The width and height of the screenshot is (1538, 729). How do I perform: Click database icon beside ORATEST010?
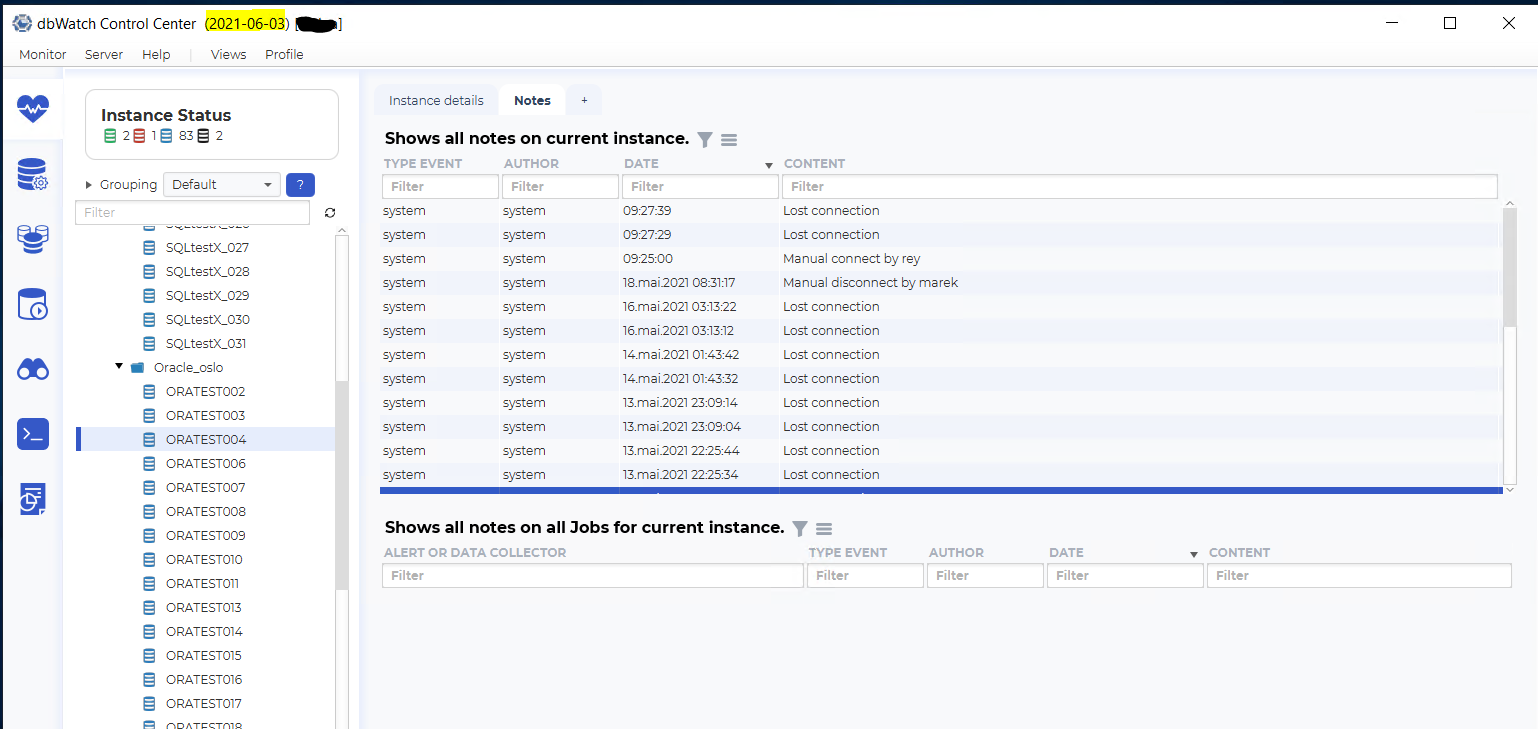pyautogui.click(x=149, y=560)
